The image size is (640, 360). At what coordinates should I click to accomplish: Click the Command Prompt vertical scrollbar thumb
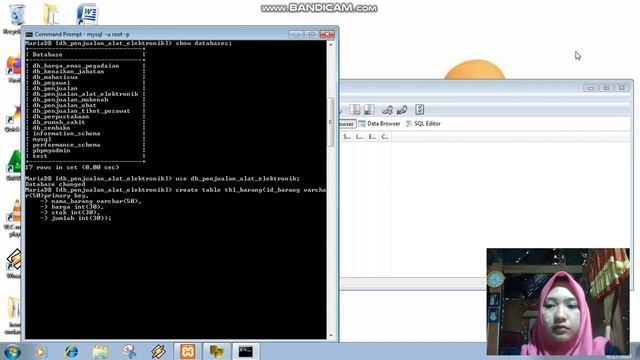coord(331,121)
